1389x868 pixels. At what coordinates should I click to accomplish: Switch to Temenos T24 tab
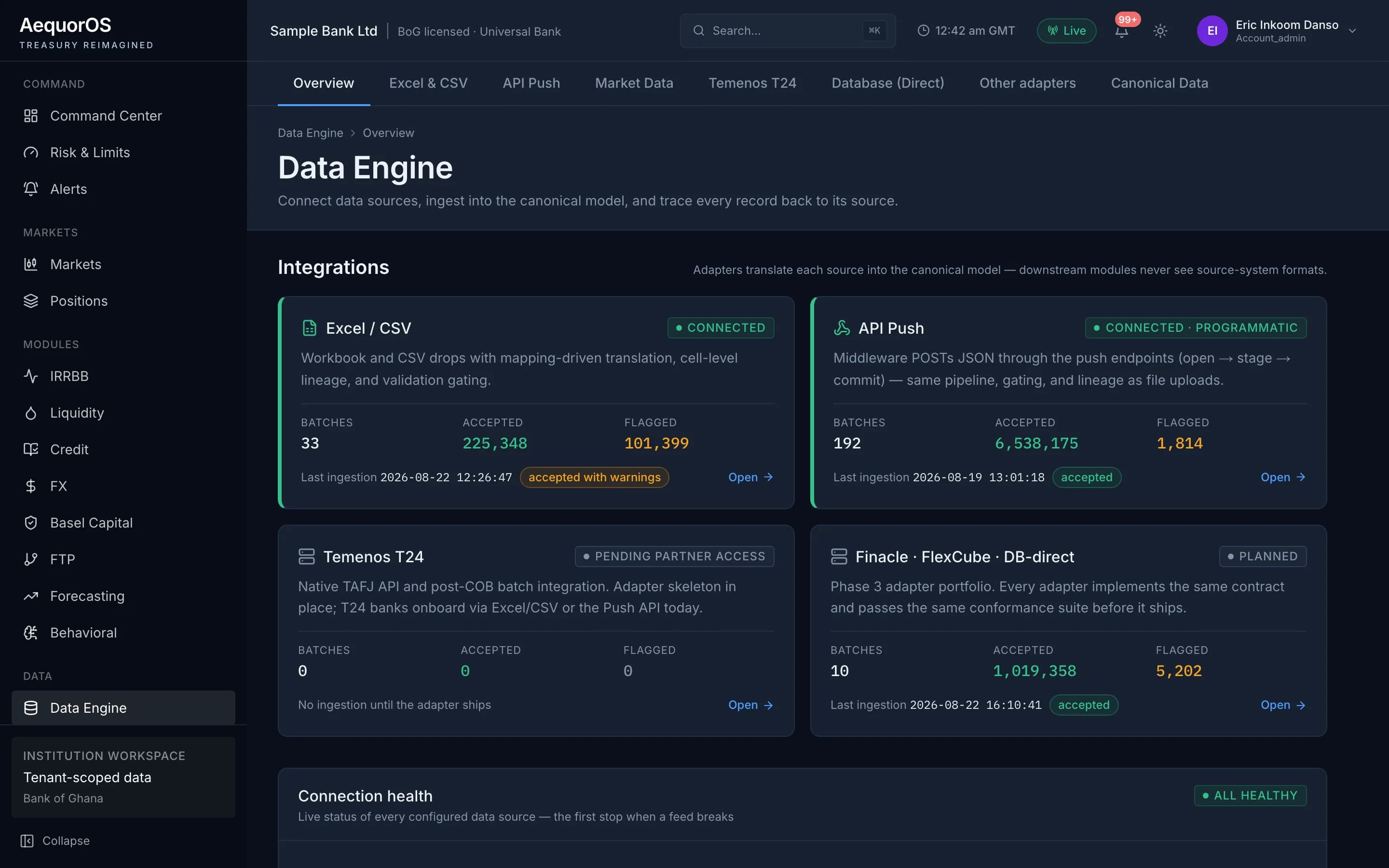click(x=752, y=83)
